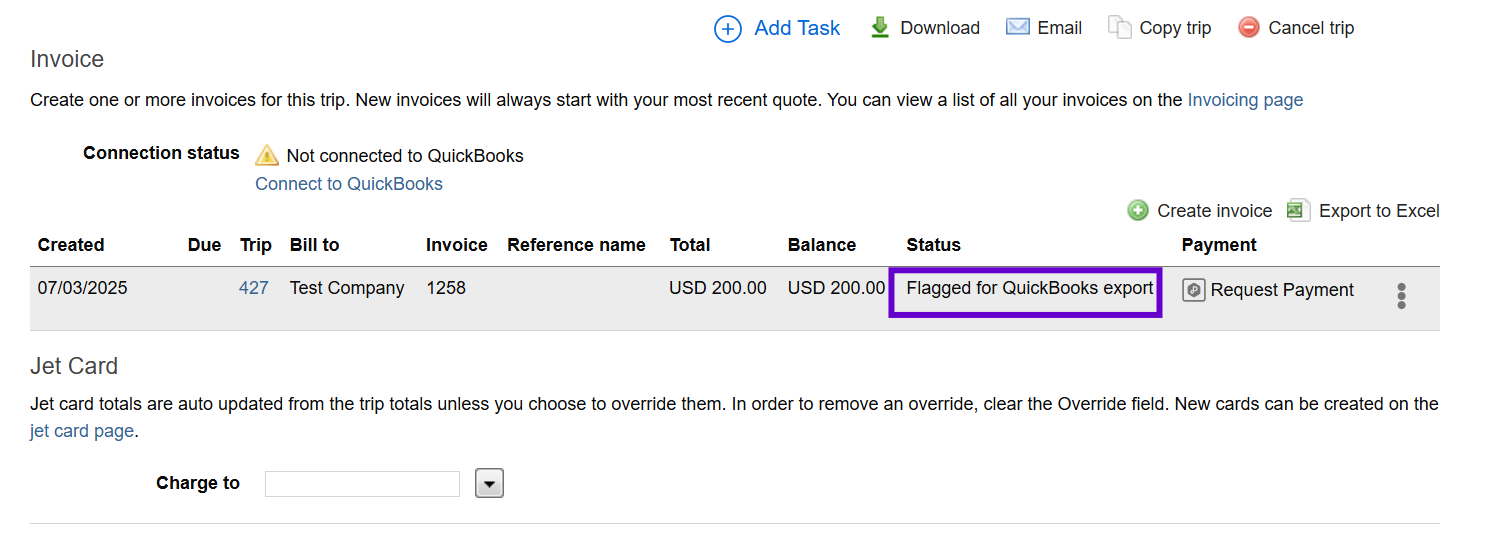The height and width of the screenshot is (544, 1497).
Task: Open the Connect to QuickBooks link
Action: tap(349, 184)
